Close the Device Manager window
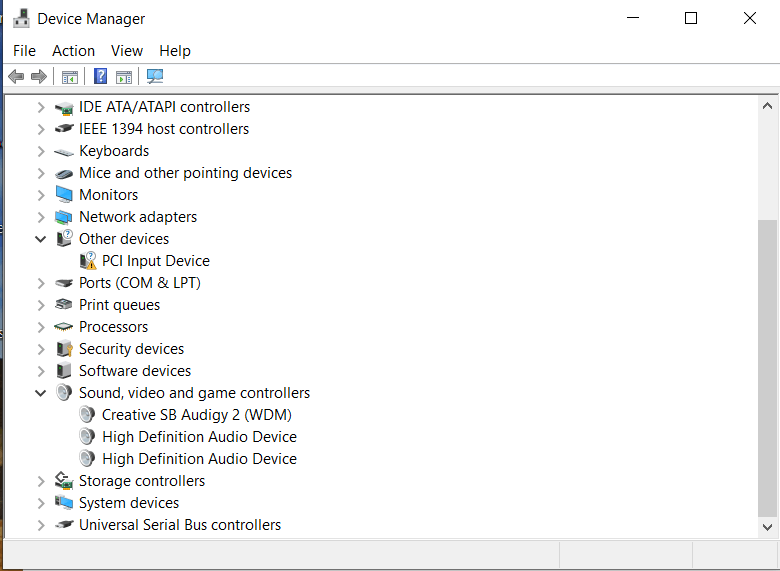 click(750, 18)
